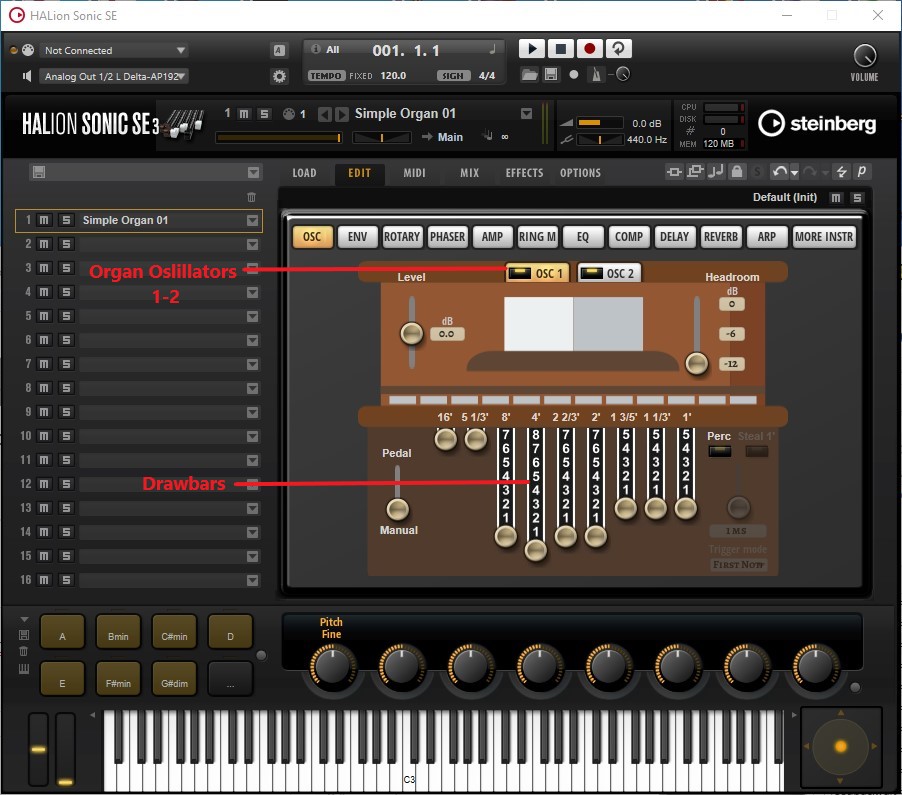Switch to the EFFECTS tab
Image resolution: width=902 pixels, height=795 pixels.
click(524, 173)
